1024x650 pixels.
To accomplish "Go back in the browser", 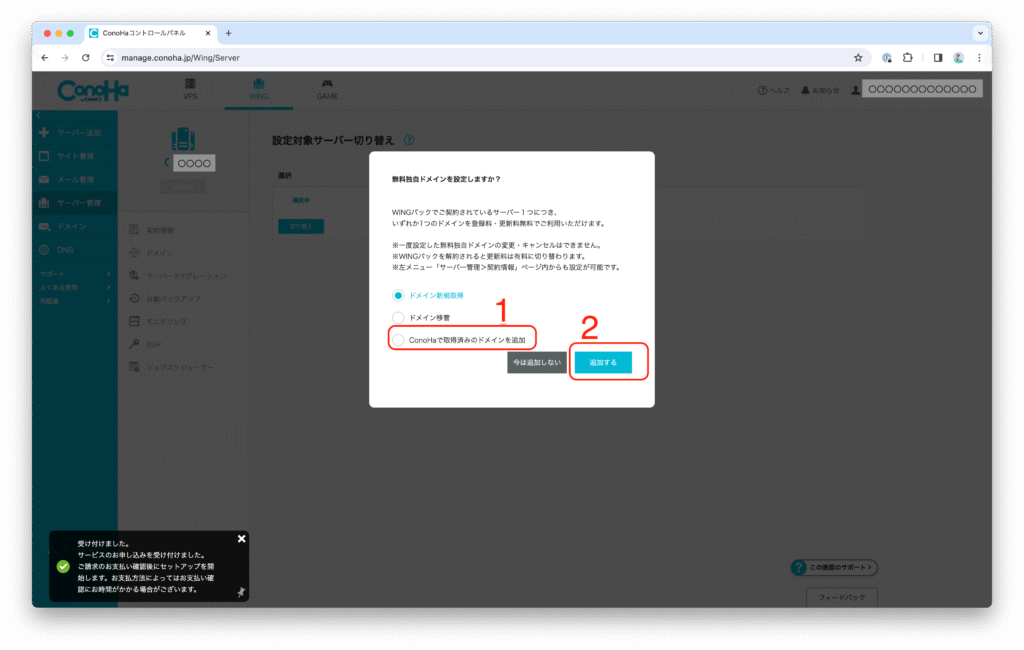I will [45, 57].
